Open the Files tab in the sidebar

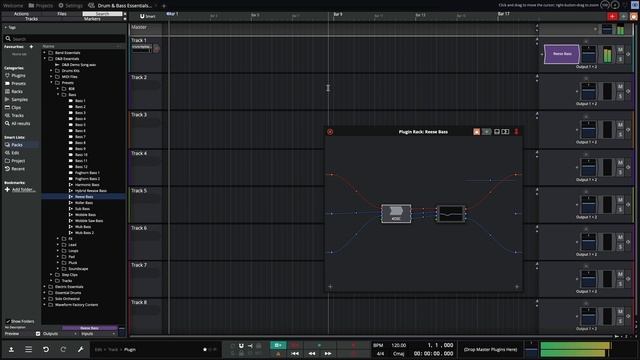[x=62, y=14]
